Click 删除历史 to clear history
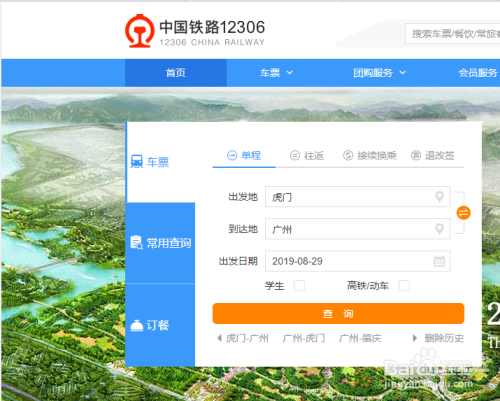The image size is (500, 401). coord(444,338)
